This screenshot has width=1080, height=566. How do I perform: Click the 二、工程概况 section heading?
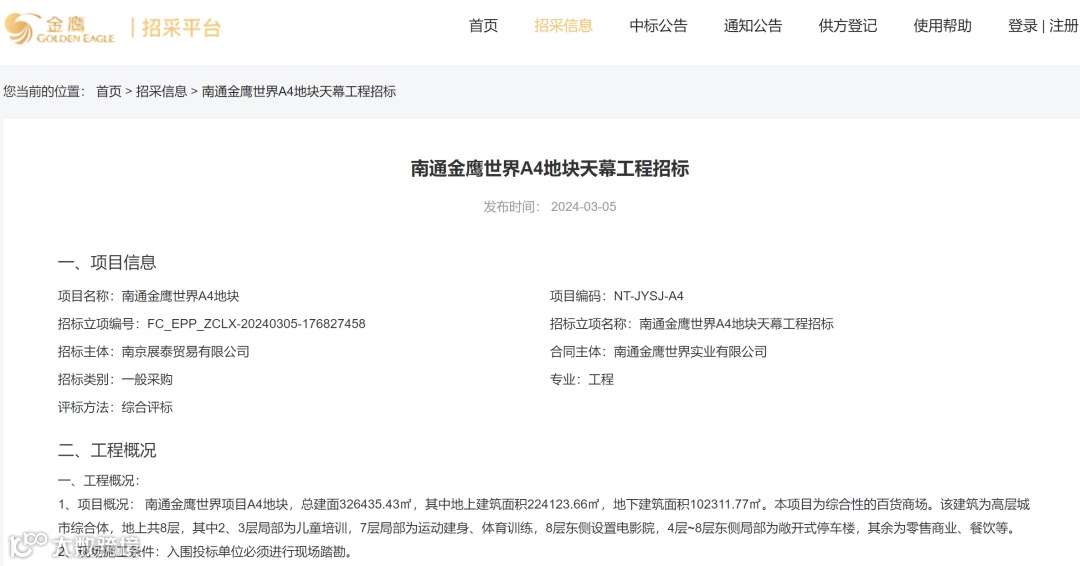pyautogui.click(x=107, y=450)
